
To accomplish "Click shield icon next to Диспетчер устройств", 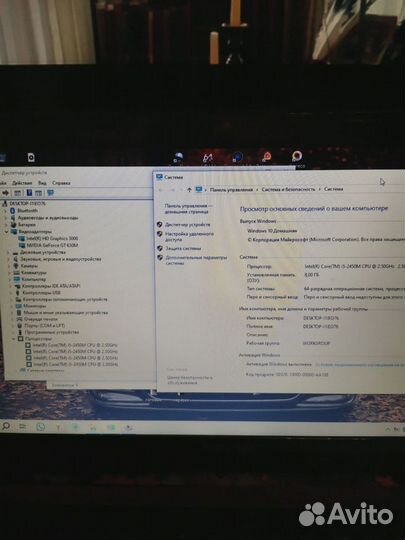I will tap(159, 225).
